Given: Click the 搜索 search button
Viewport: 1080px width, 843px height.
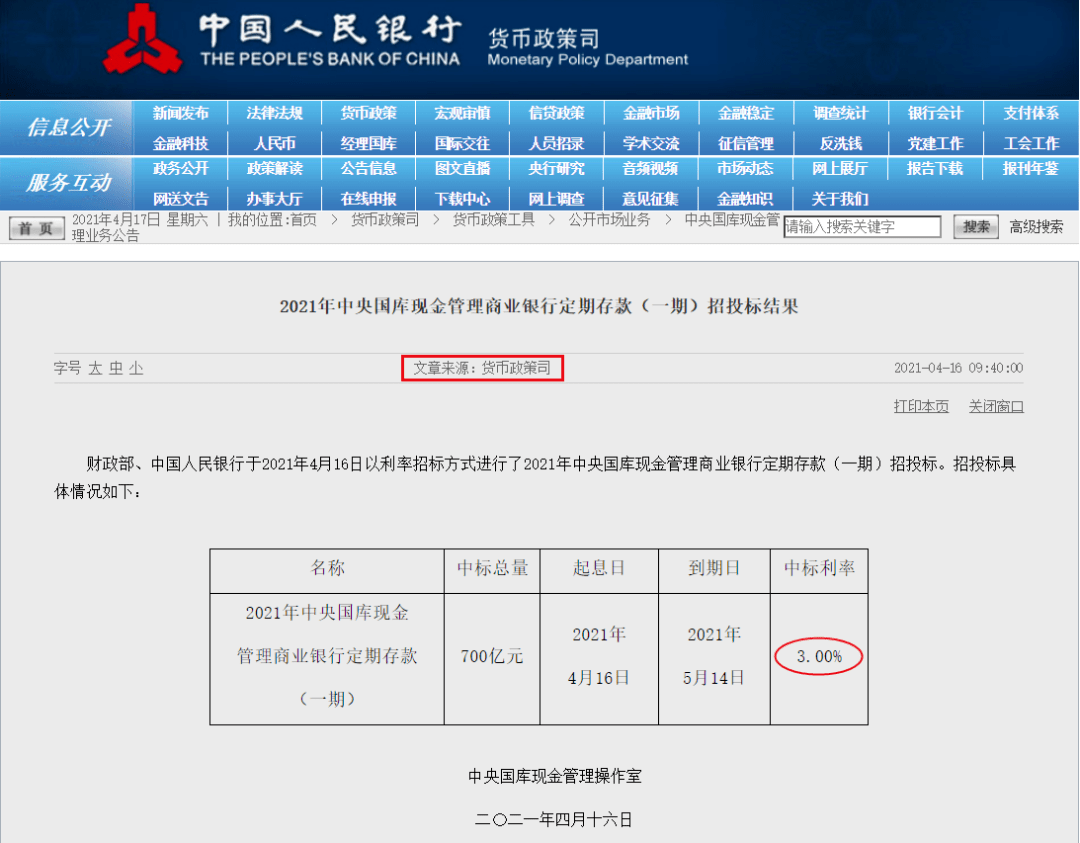Looking at the screenshot, I should 976,227.
